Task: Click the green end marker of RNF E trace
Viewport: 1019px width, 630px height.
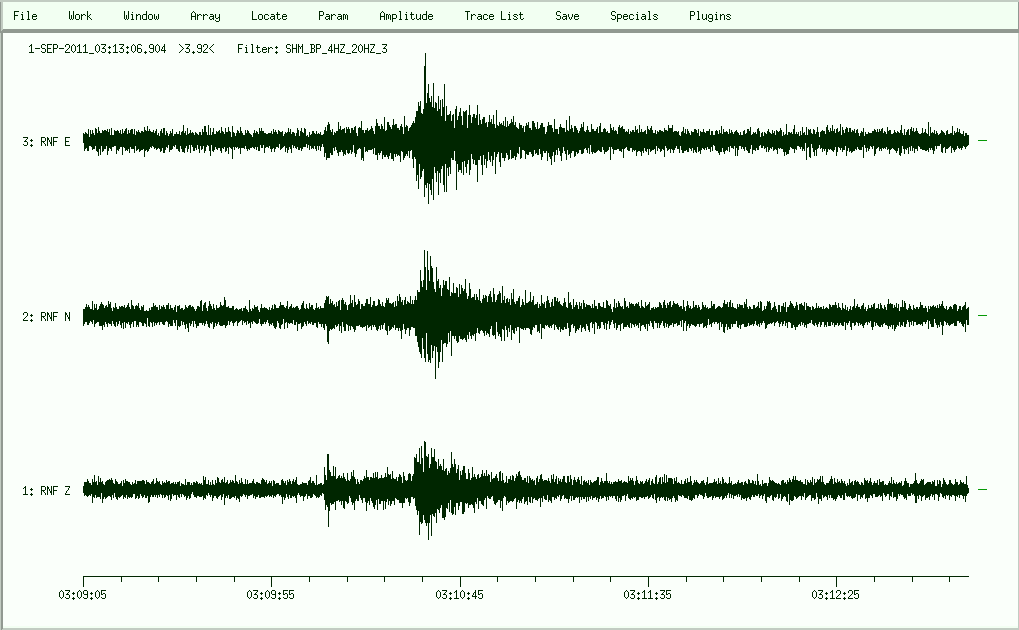Action: (982, 141)
